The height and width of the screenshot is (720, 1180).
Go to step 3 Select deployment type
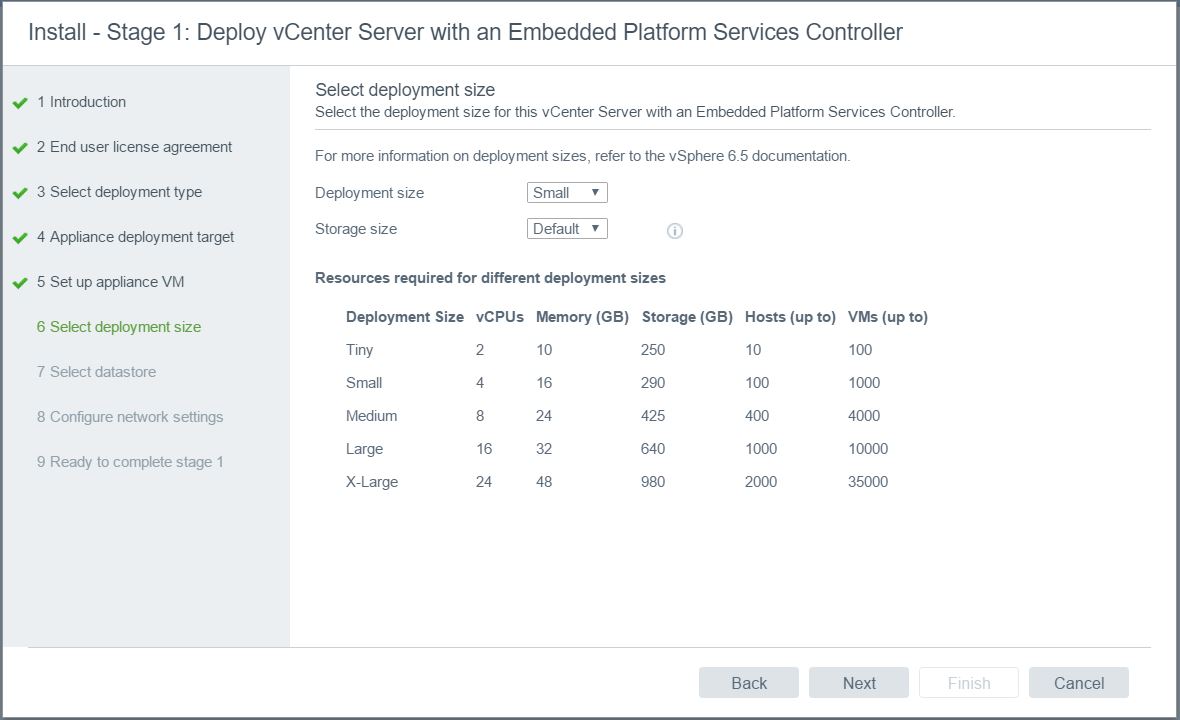point(119,192)
